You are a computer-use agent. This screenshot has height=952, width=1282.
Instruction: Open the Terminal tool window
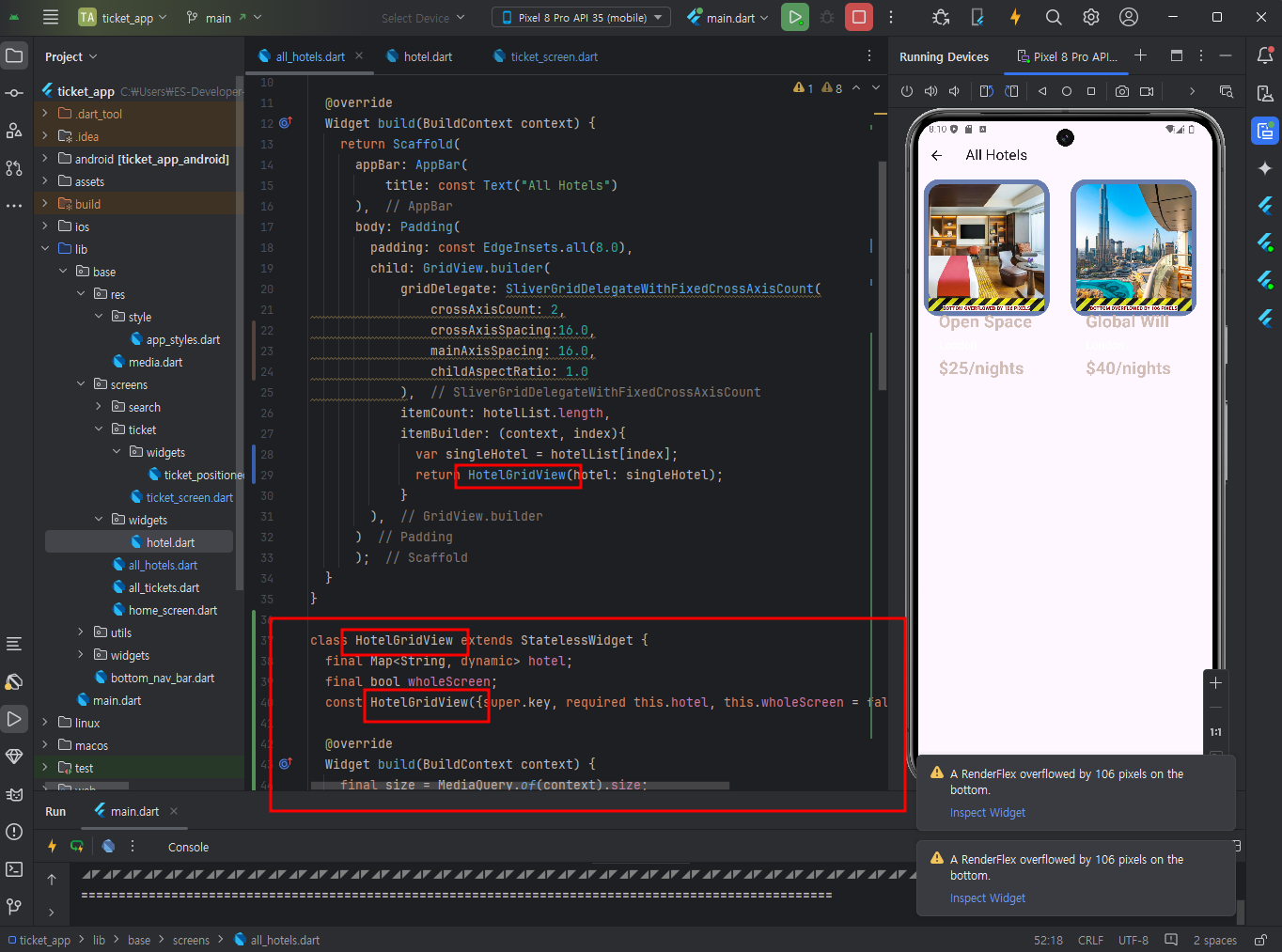click(x=14, y=869)
